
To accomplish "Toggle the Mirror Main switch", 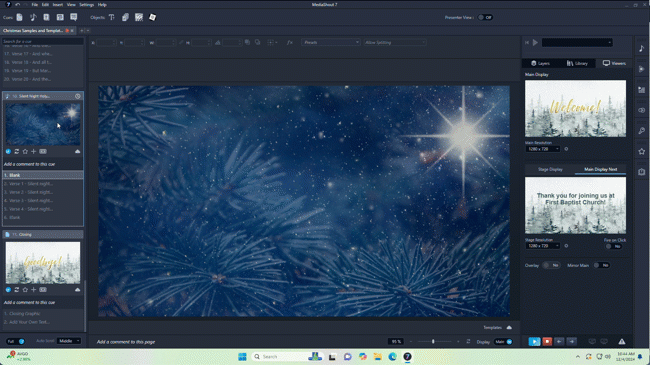I will tap(601, 265).
